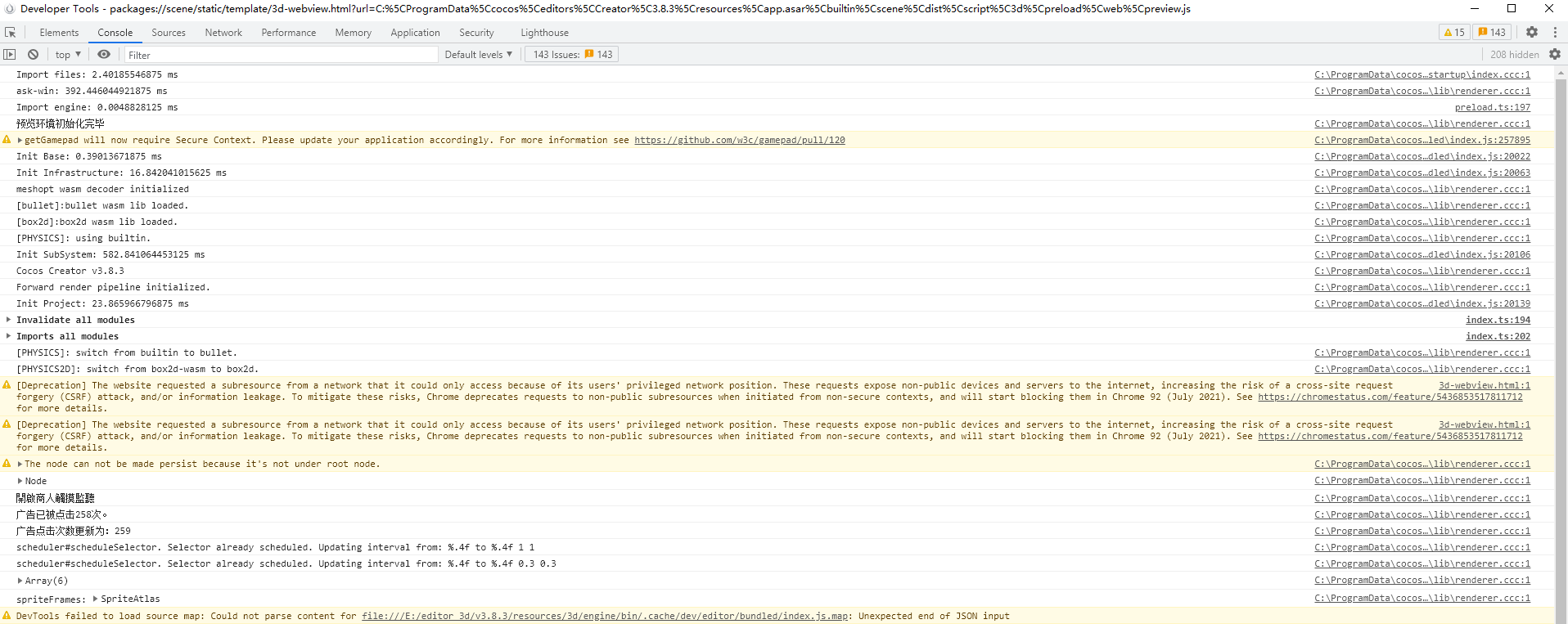
Task: Switch to the Security tab
Action: click(x=476, y=33)
